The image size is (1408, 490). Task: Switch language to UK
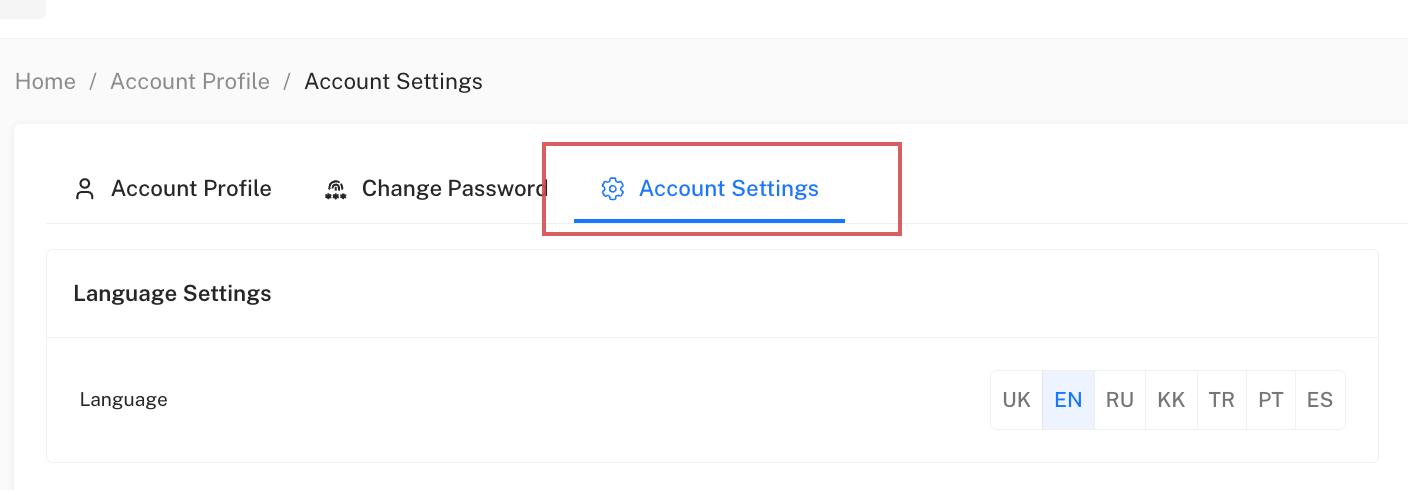[1016, 400]
